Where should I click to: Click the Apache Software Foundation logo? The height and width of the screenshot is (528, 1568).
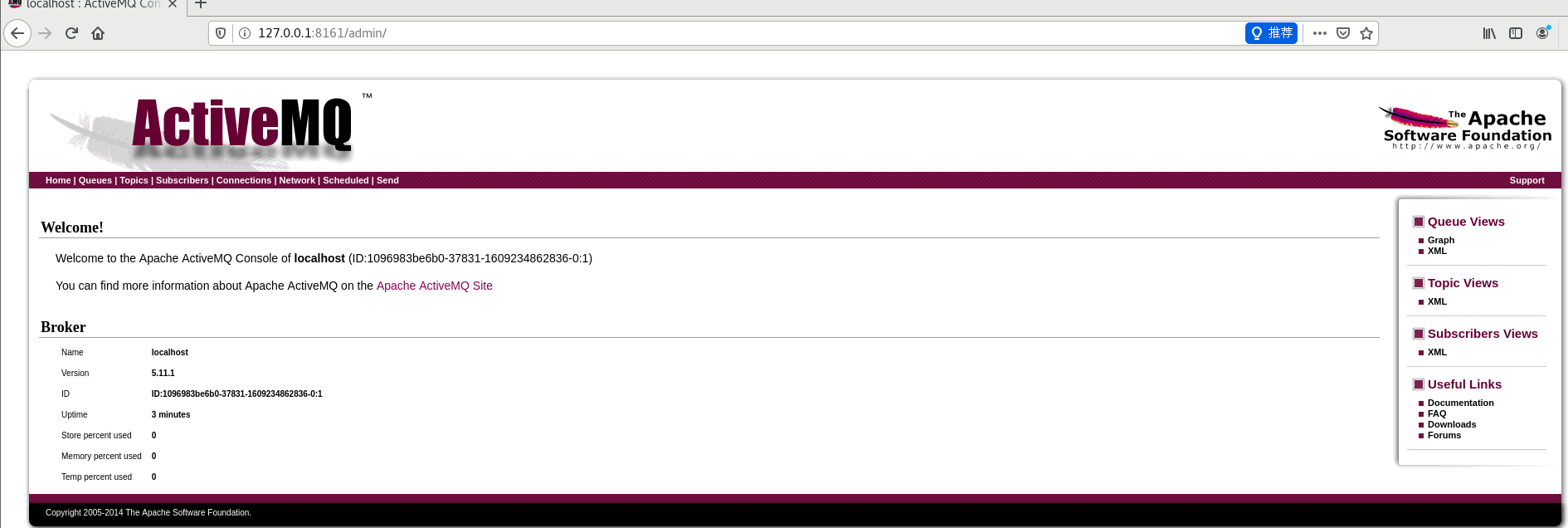(1465, 128)
